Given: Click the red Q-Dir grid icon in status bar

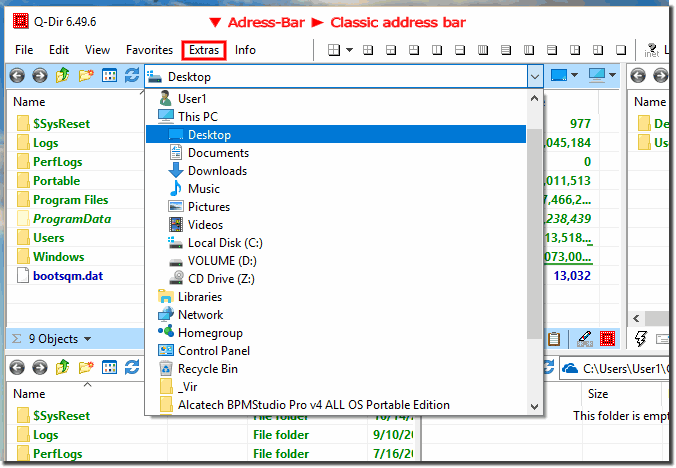Looking at the screenshot, I should pyautogui.click(x=607, y=339).
